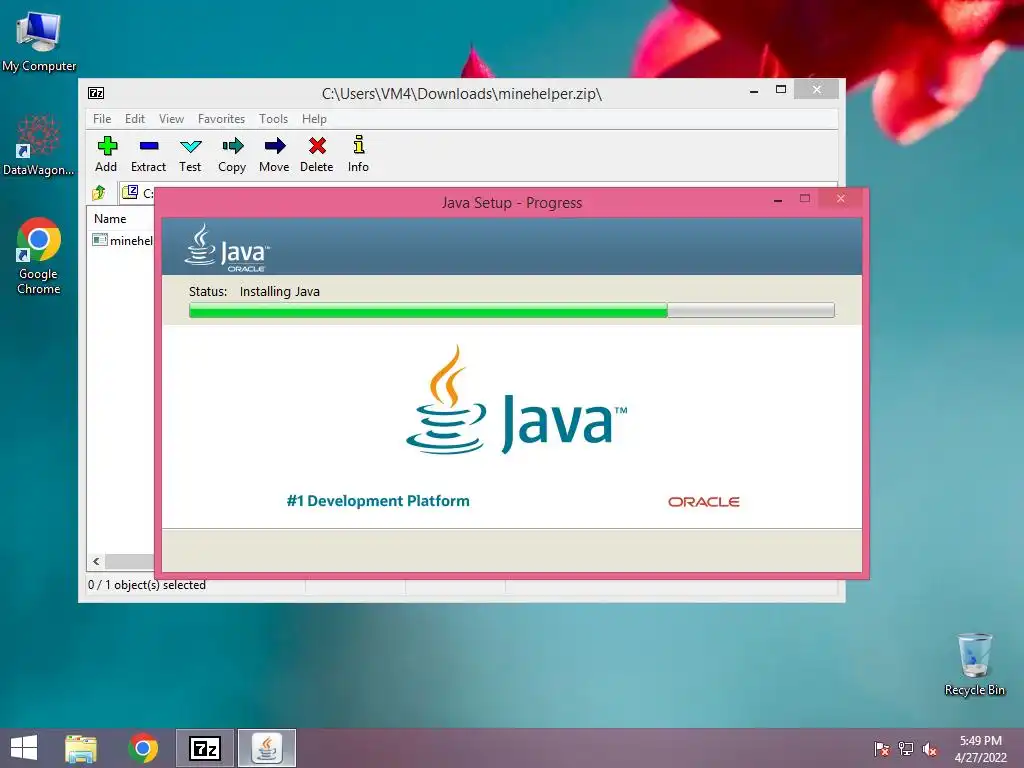
Task: Close the 7-Zip window
Action: pos(816,89)
